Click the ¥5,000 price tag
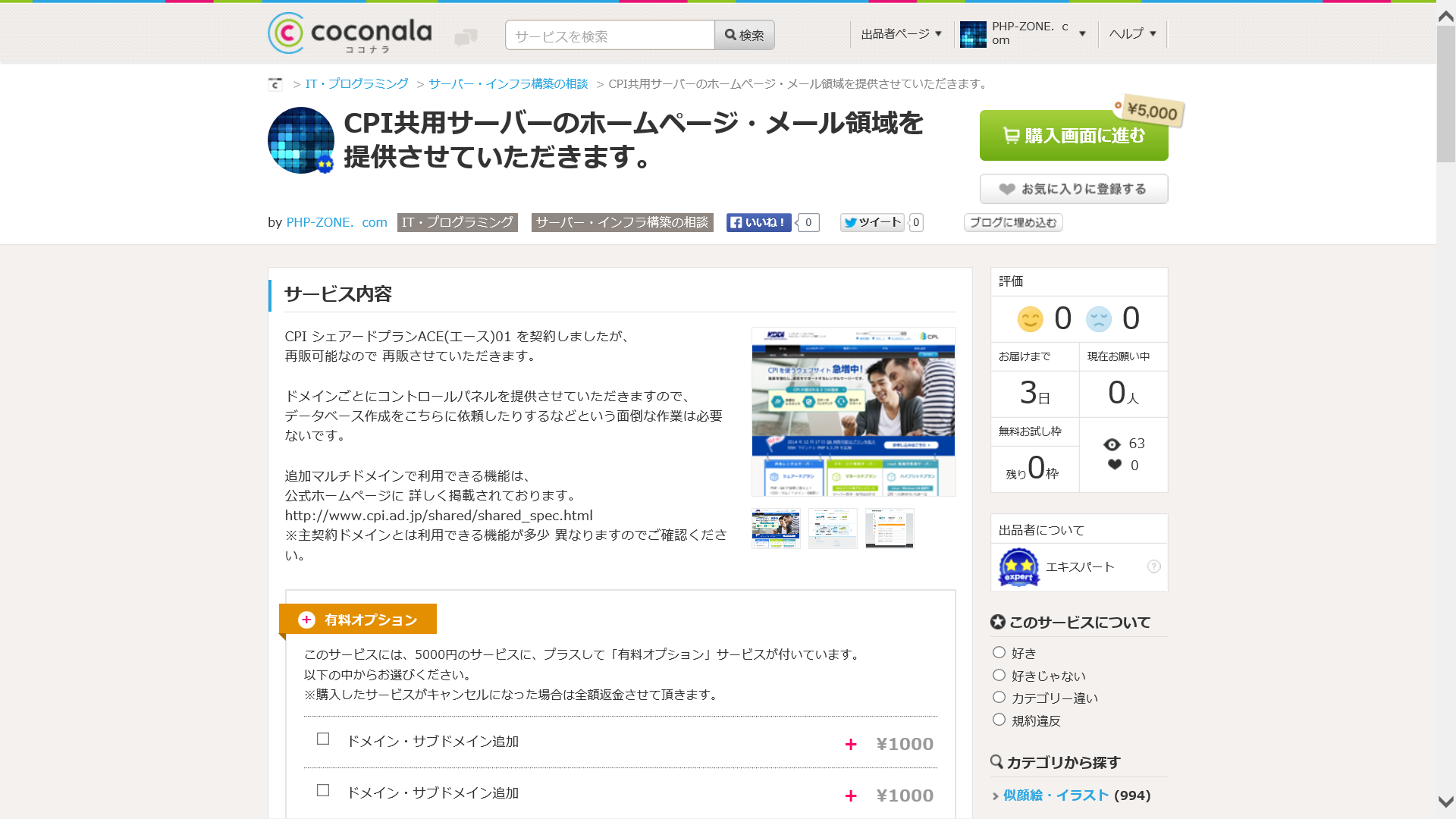The width and height of the screenshot is (1456, 819). (x=1150, y=111)
